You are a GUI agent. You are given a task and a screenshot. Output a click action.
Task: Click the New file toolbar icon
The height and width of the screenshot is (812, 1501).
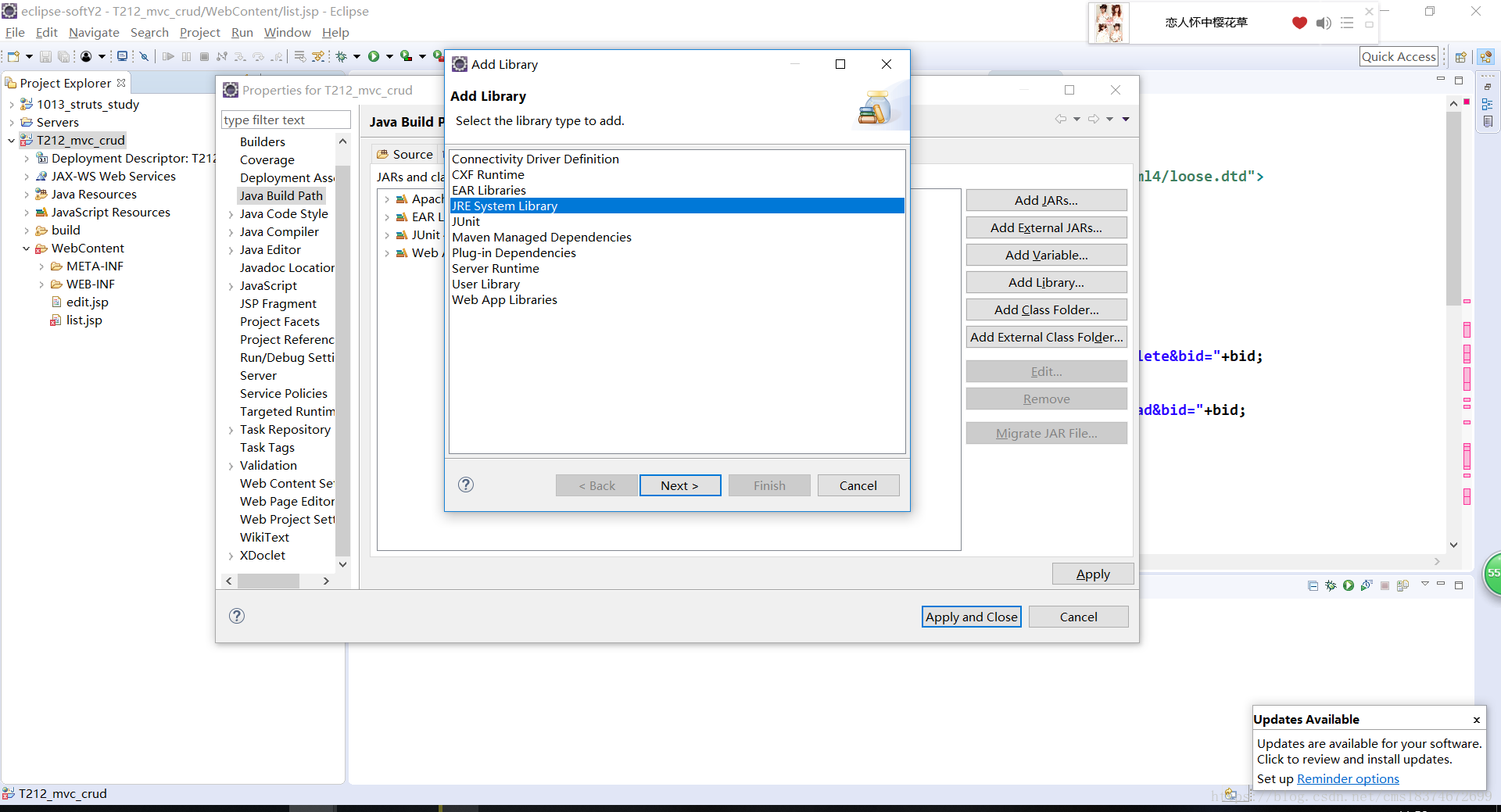(13, 56)
